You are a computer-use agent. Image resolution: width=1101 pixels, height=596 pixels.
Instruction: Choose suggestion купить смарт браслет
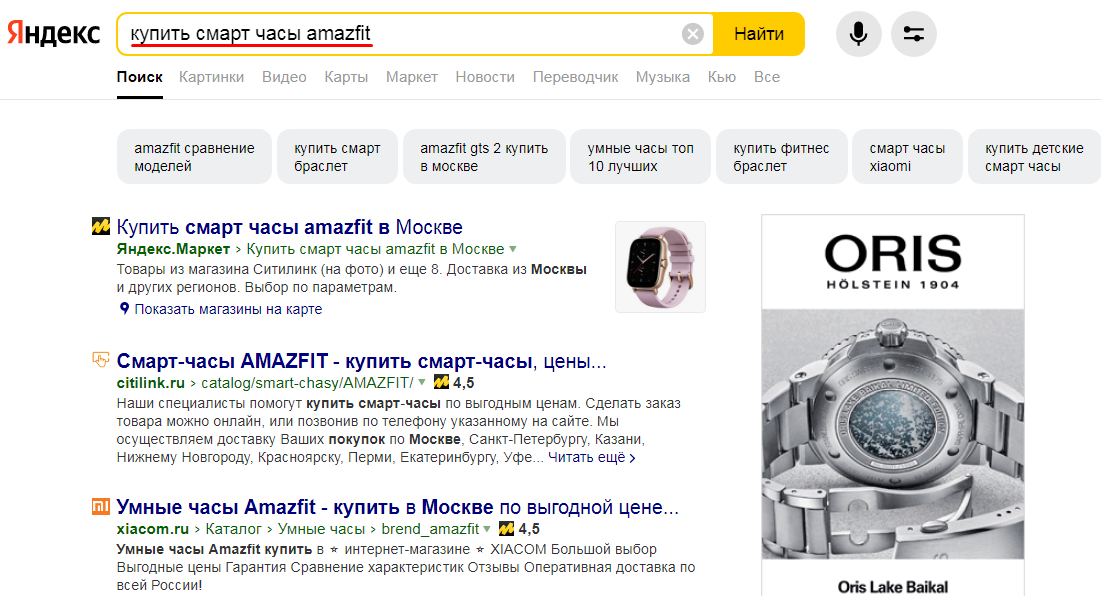click(338, 157)
